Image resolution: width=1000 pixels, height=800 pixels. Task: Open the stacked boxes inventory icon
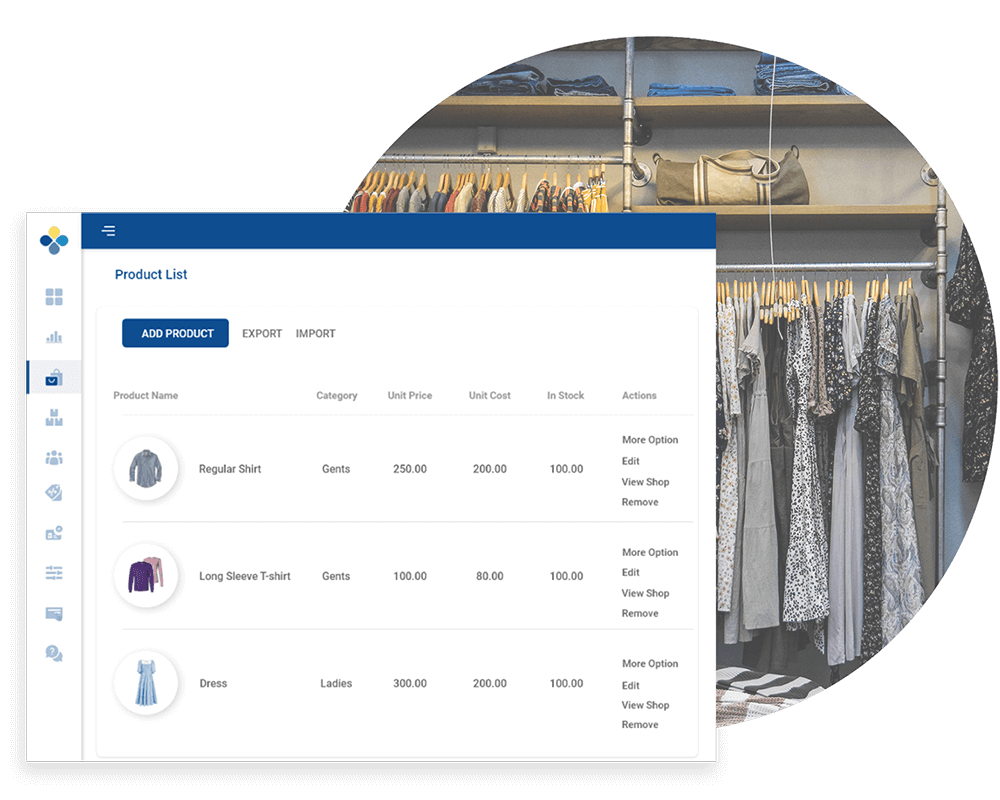click(x=54, y=417)
